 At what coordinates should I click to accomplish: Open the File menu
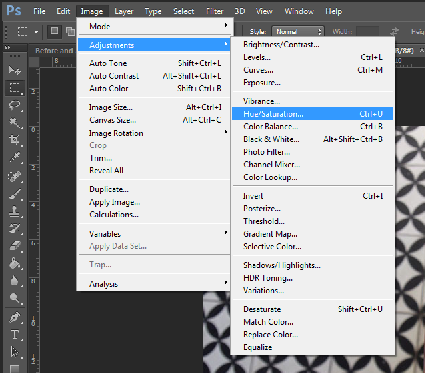(x=39, y=11)
